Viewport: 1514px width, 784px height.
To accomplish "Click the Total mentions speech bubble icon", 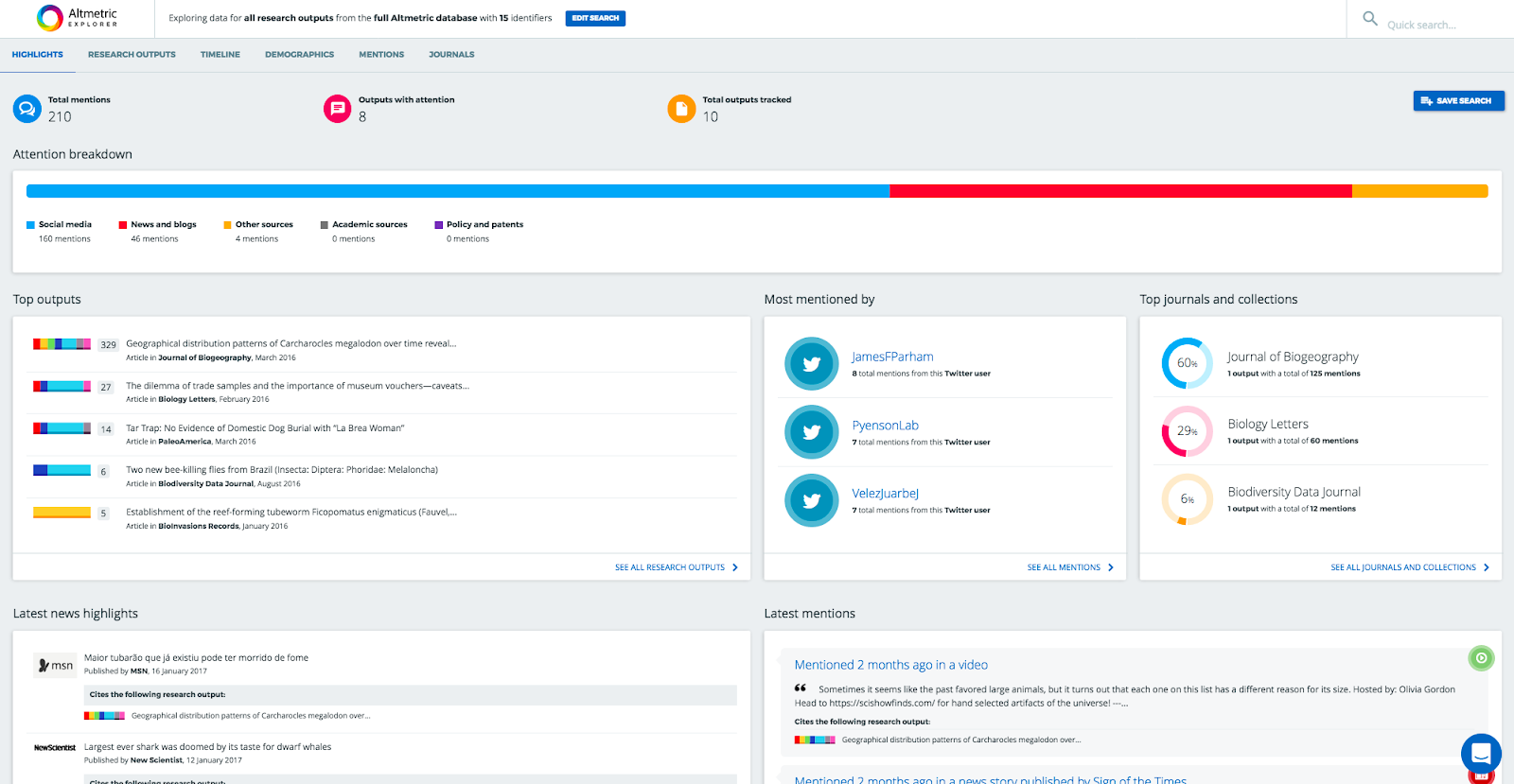I will [26, 109].
